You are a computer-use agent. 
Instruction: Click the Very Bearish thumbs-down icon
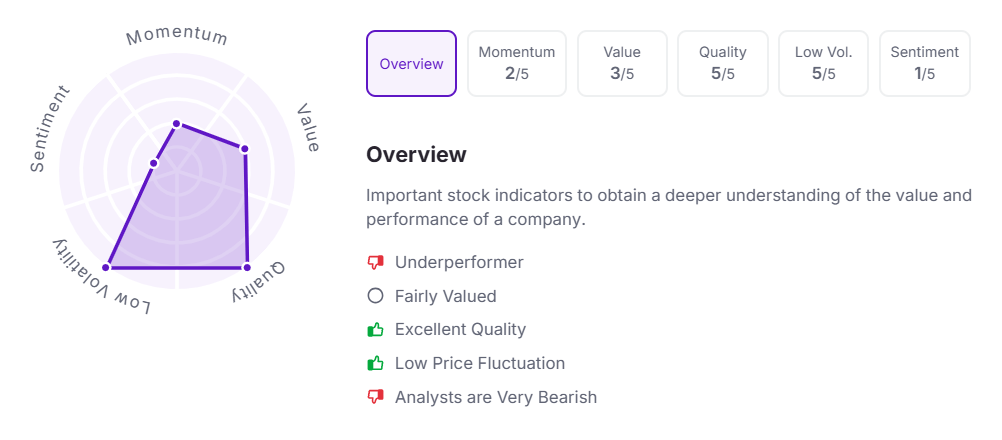[376, 397]
